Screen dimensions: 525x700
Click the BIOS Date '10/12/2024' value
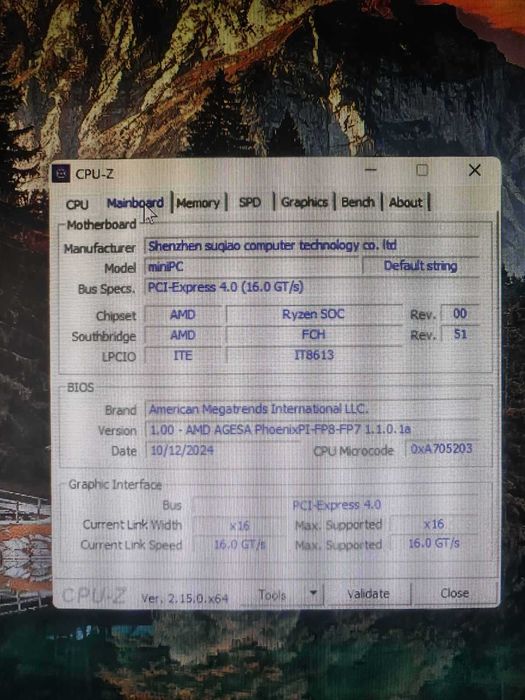pos(222,450)
